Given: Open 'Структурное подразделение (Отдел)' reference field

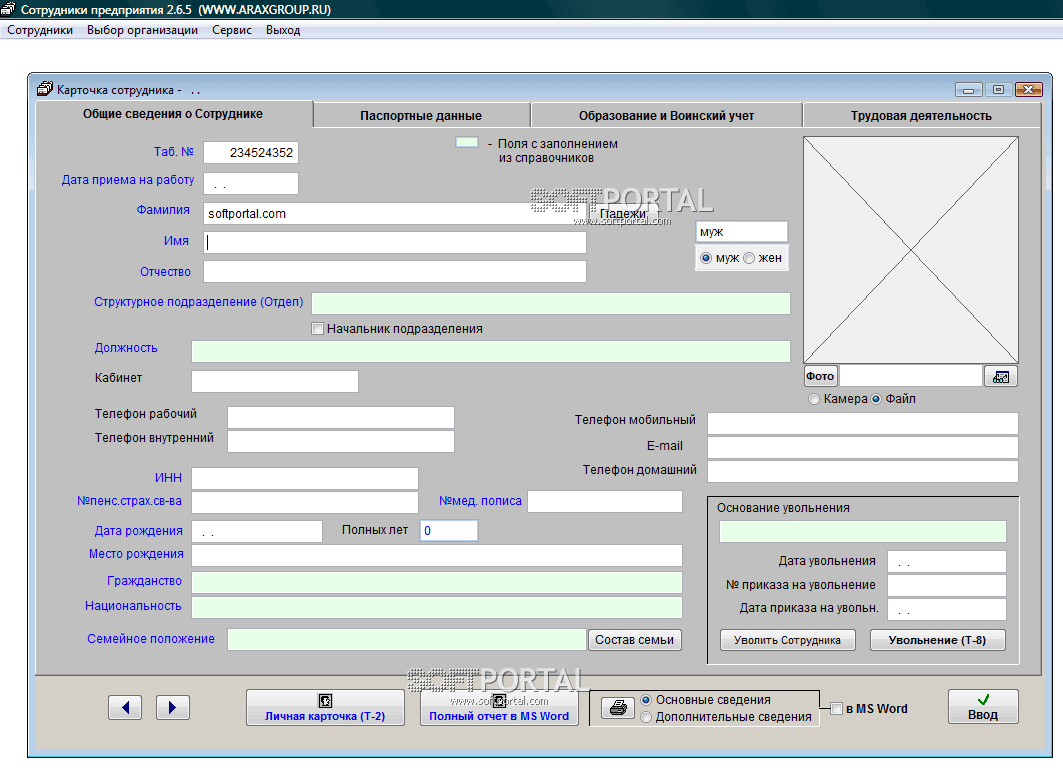Looking at the screenshot, I should [550, 303].
